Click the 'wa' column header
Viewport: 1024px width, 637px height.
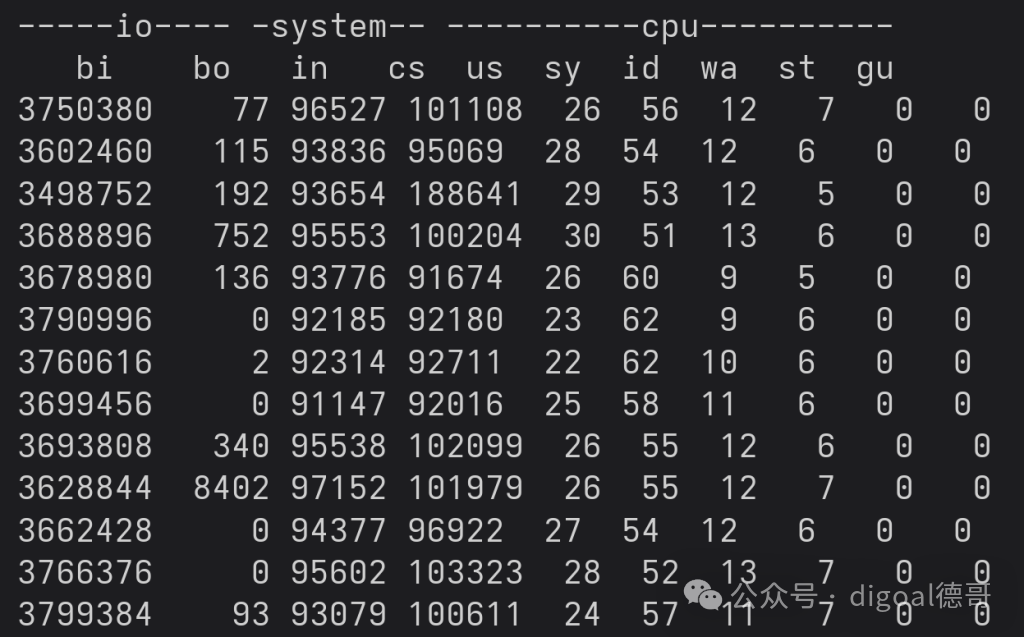[x=719, y=69]
